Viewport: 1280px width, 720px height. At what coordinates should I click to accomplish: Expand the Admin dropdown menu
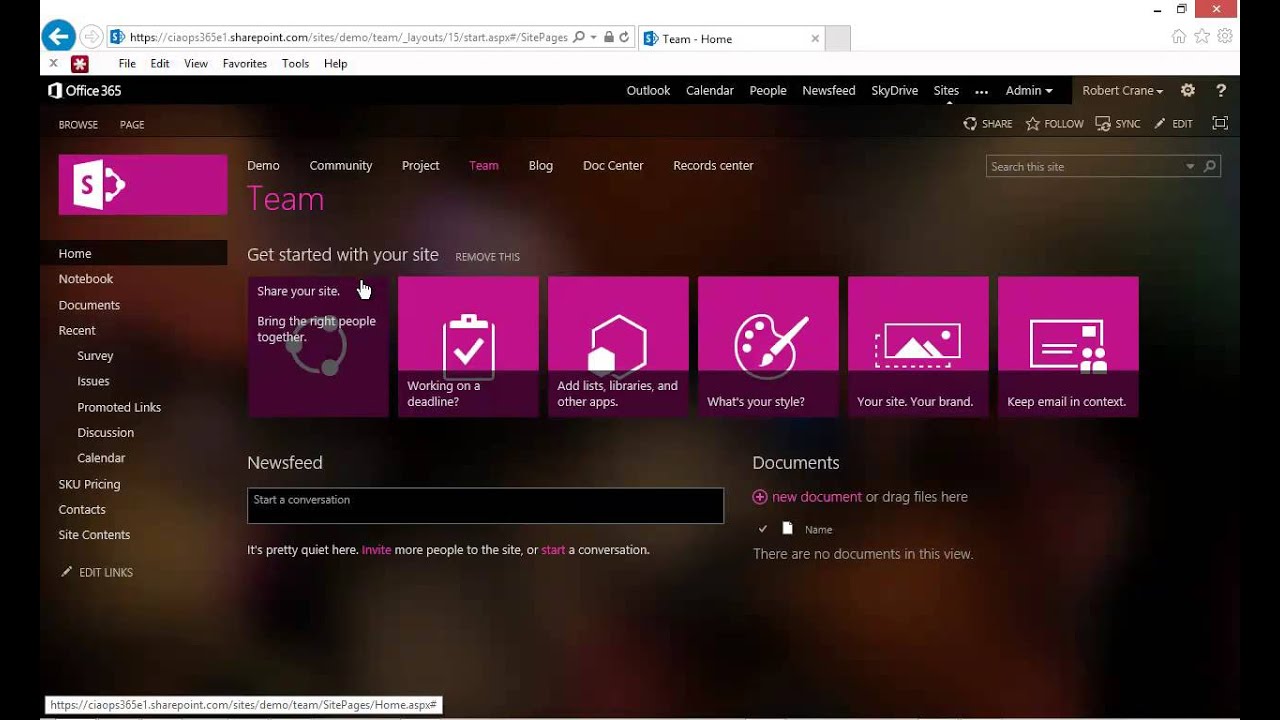(x=1029, y=90)
